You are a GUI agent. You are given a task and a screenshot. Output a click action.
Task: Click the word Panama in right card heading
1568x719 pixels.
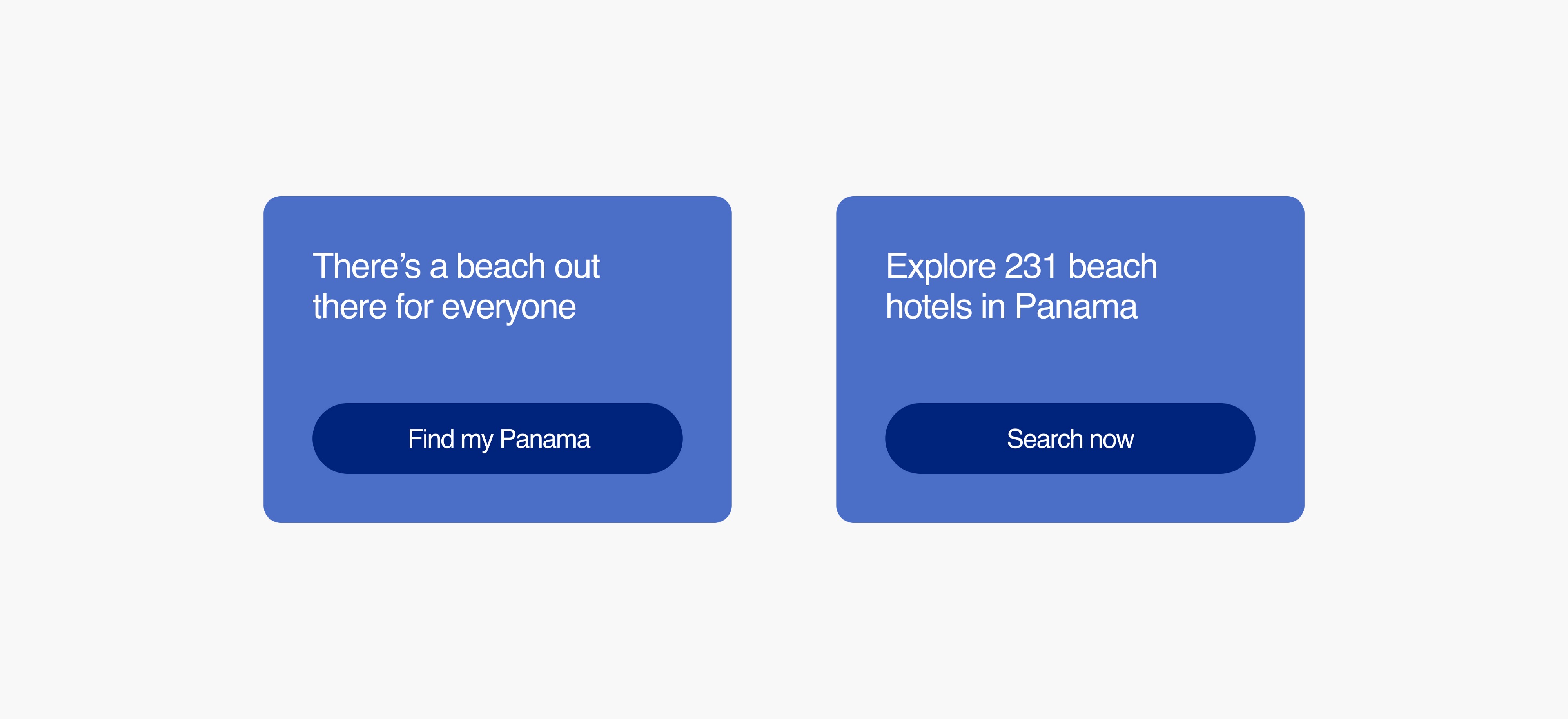(1076, 306)
